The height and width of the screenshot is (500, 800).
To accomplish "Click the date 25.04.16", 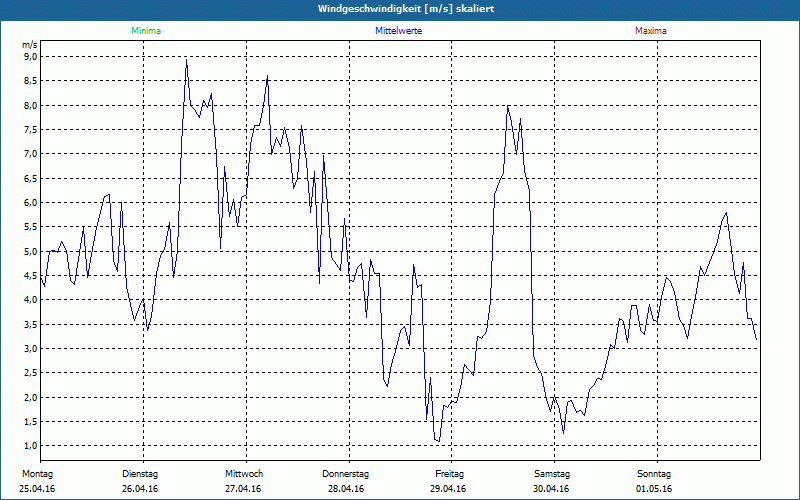I will coord(37,489).
